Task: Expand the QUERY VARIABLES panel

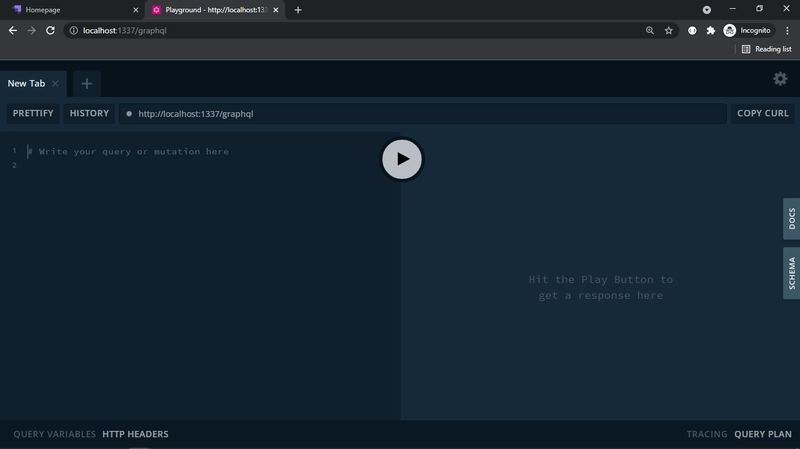Action: tap(55, 434)
